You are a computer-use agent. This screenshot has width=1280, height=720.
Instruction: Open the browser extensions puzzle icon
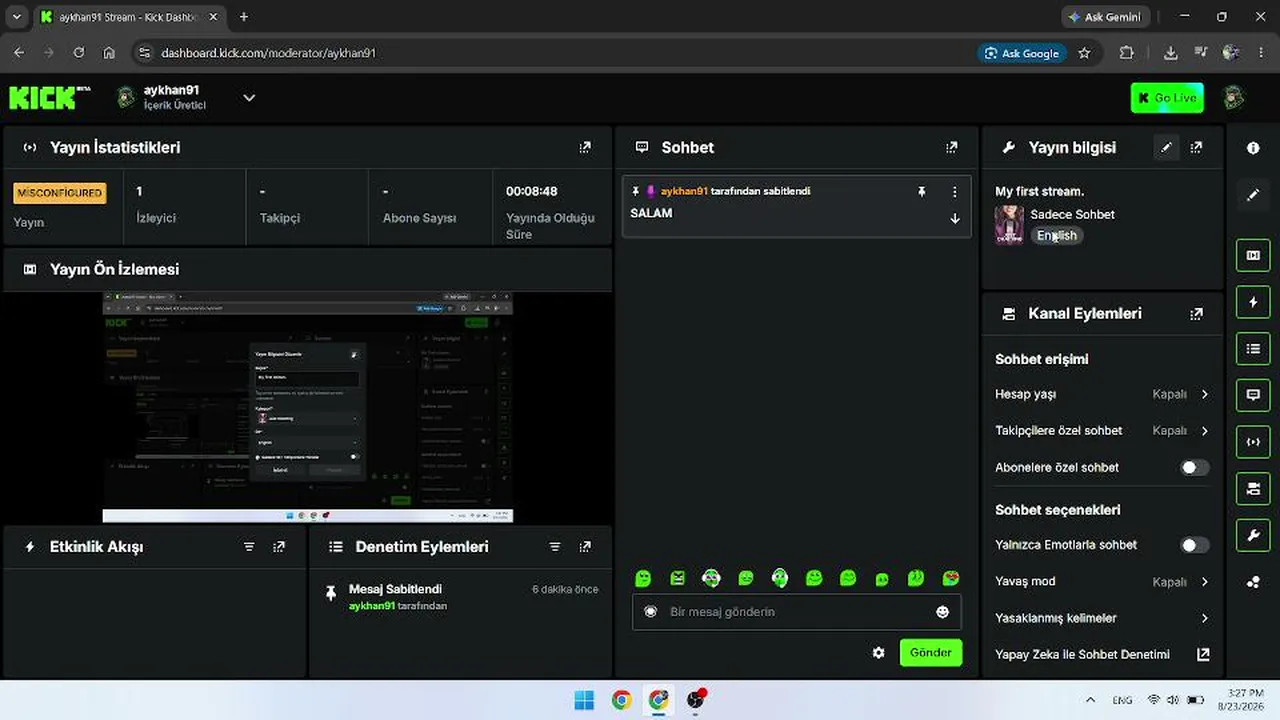(1127, 53)
